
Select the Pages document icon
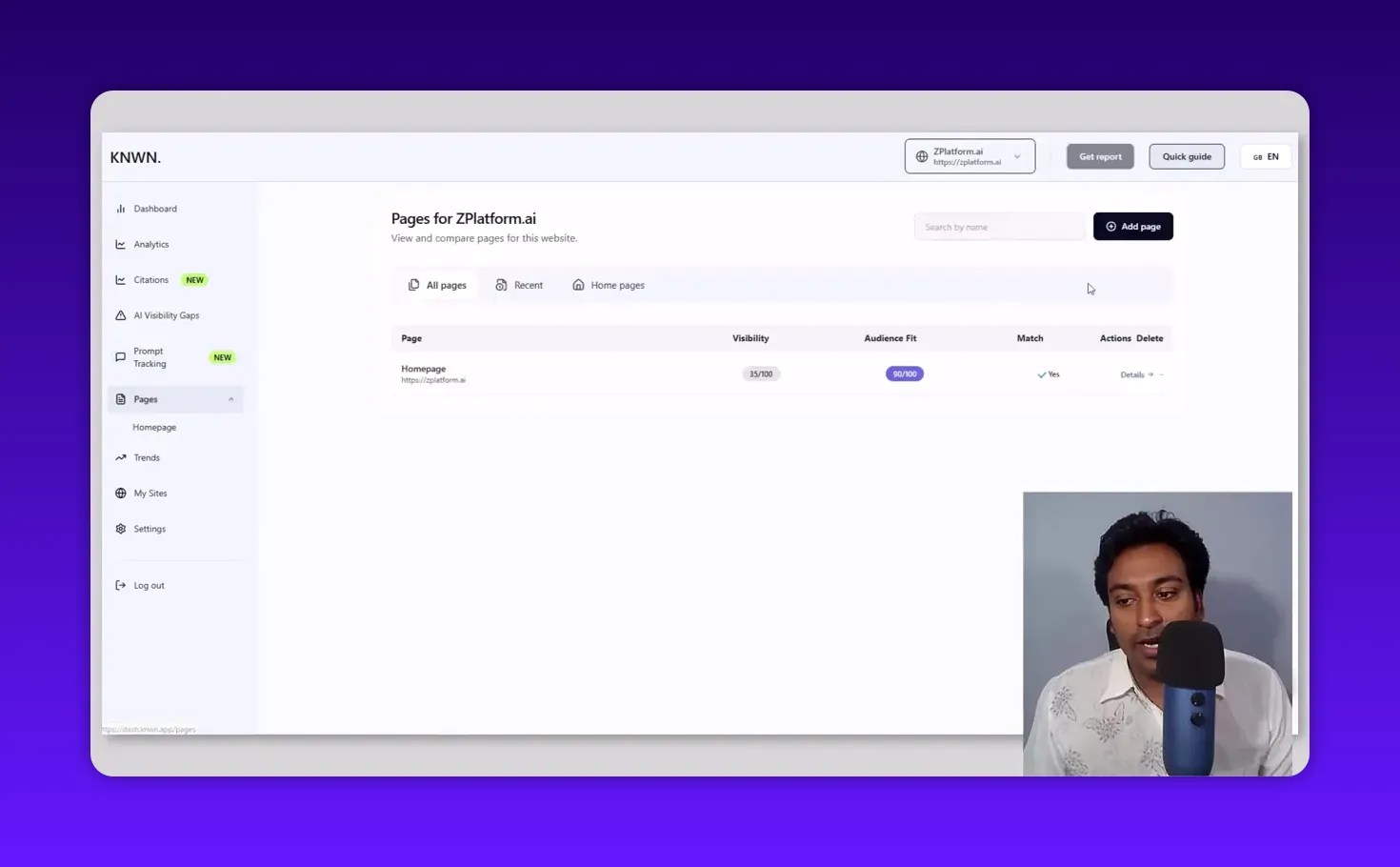121,398
